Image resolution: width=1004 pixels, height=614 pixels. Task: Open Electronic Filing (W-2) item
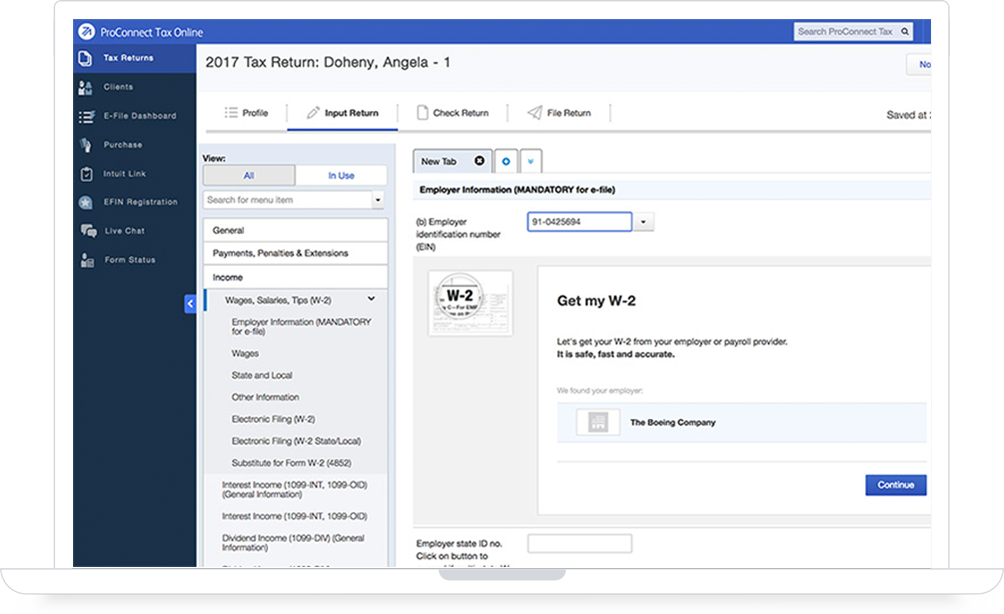(x=273, y=419)
